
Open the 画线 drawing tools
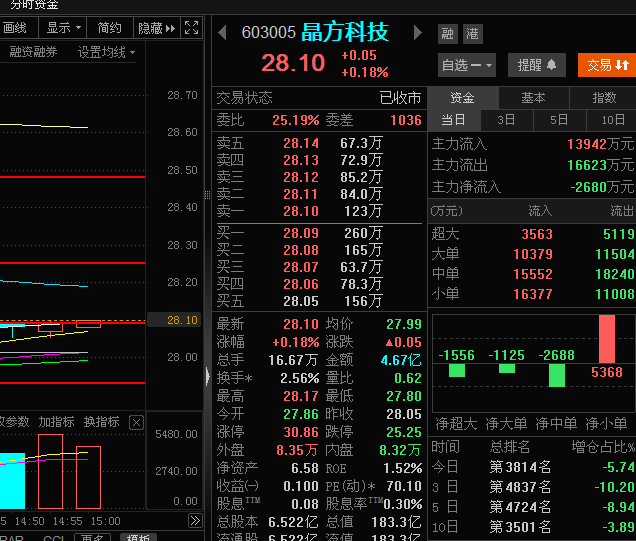(x=15, y=28)
